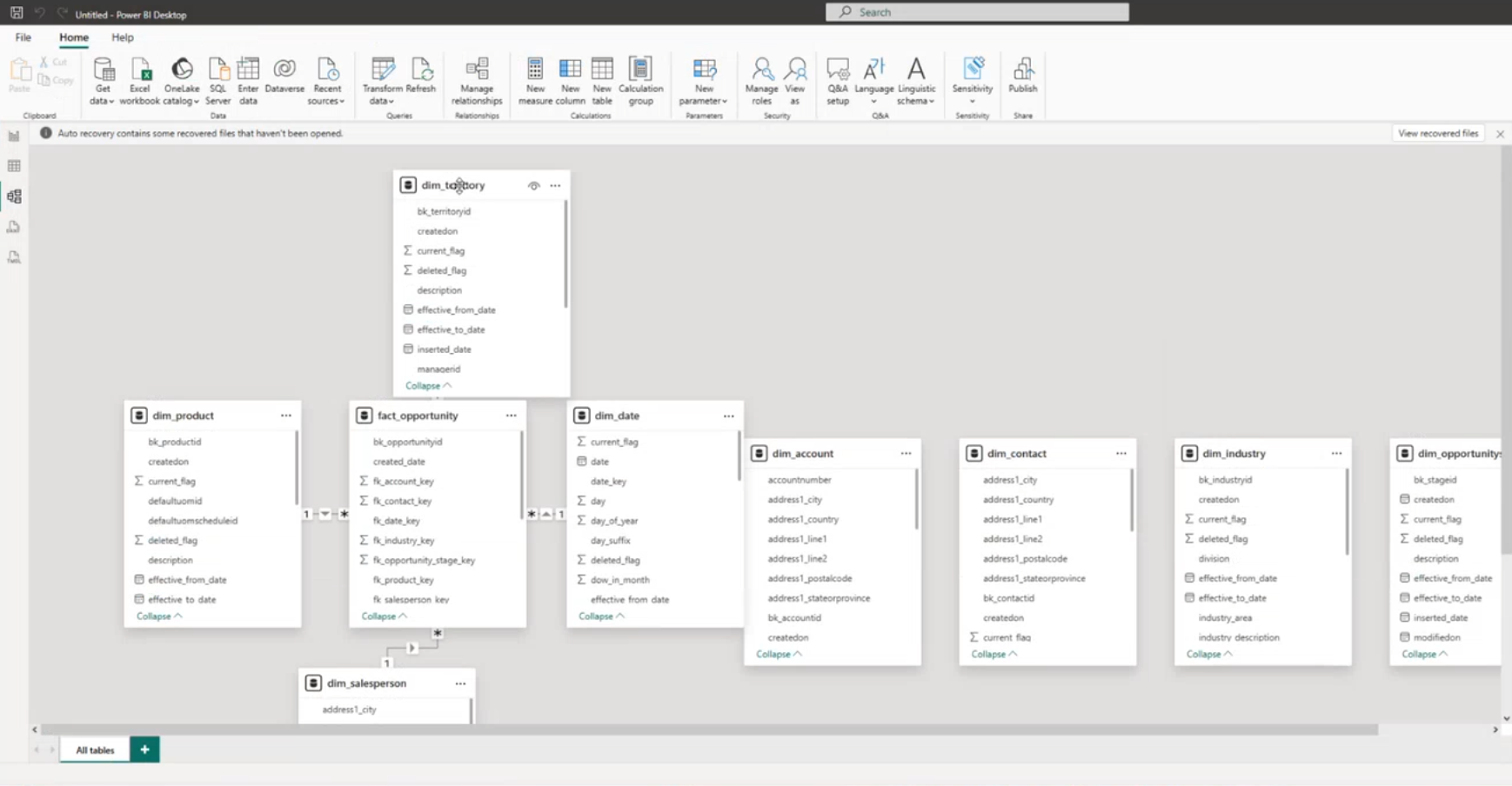Click the horizontal scrollbar of the canvas
The image size is (1512, 786).
709,730
